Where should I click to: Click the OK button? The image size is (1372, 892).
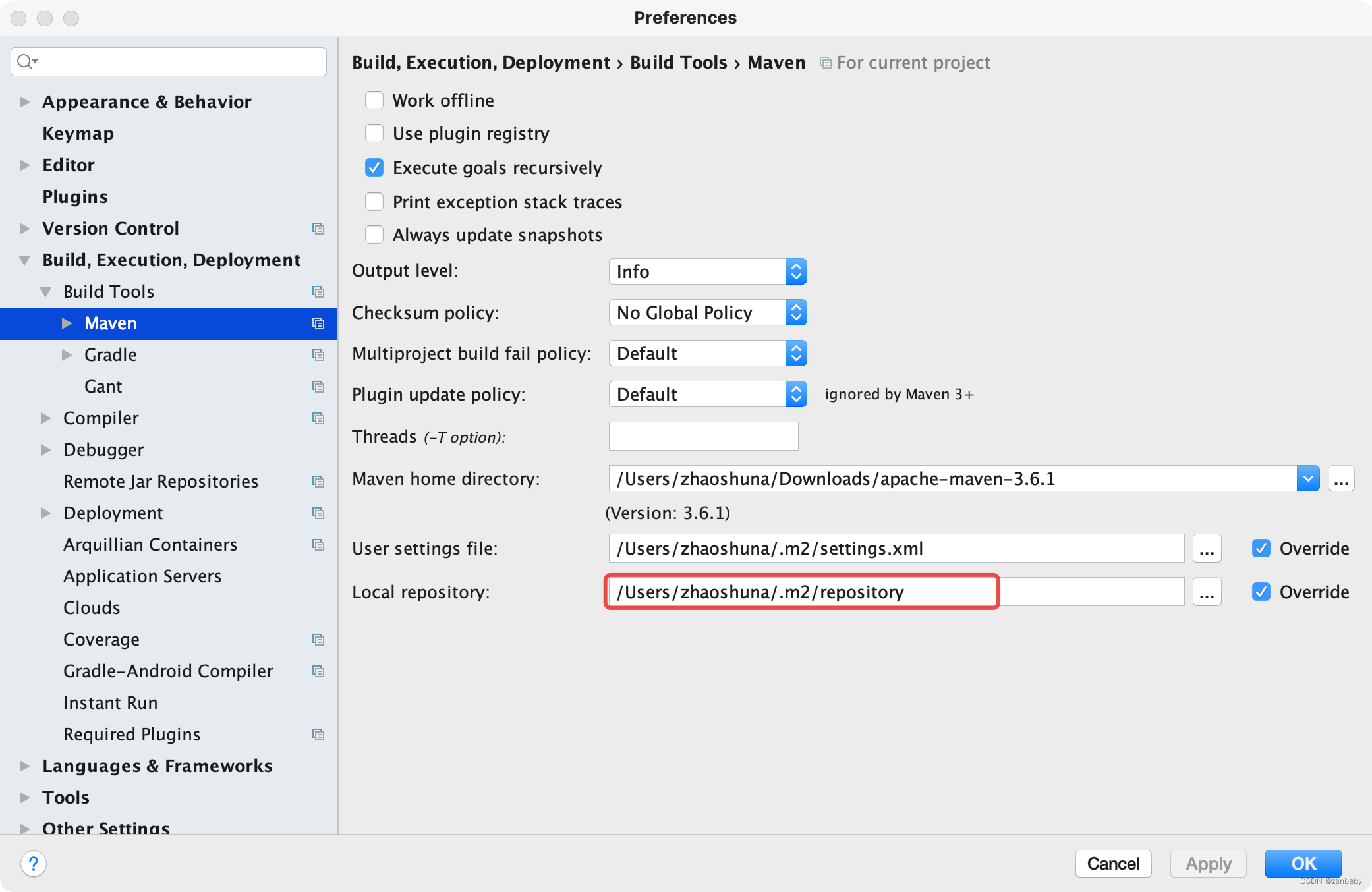1303,863
